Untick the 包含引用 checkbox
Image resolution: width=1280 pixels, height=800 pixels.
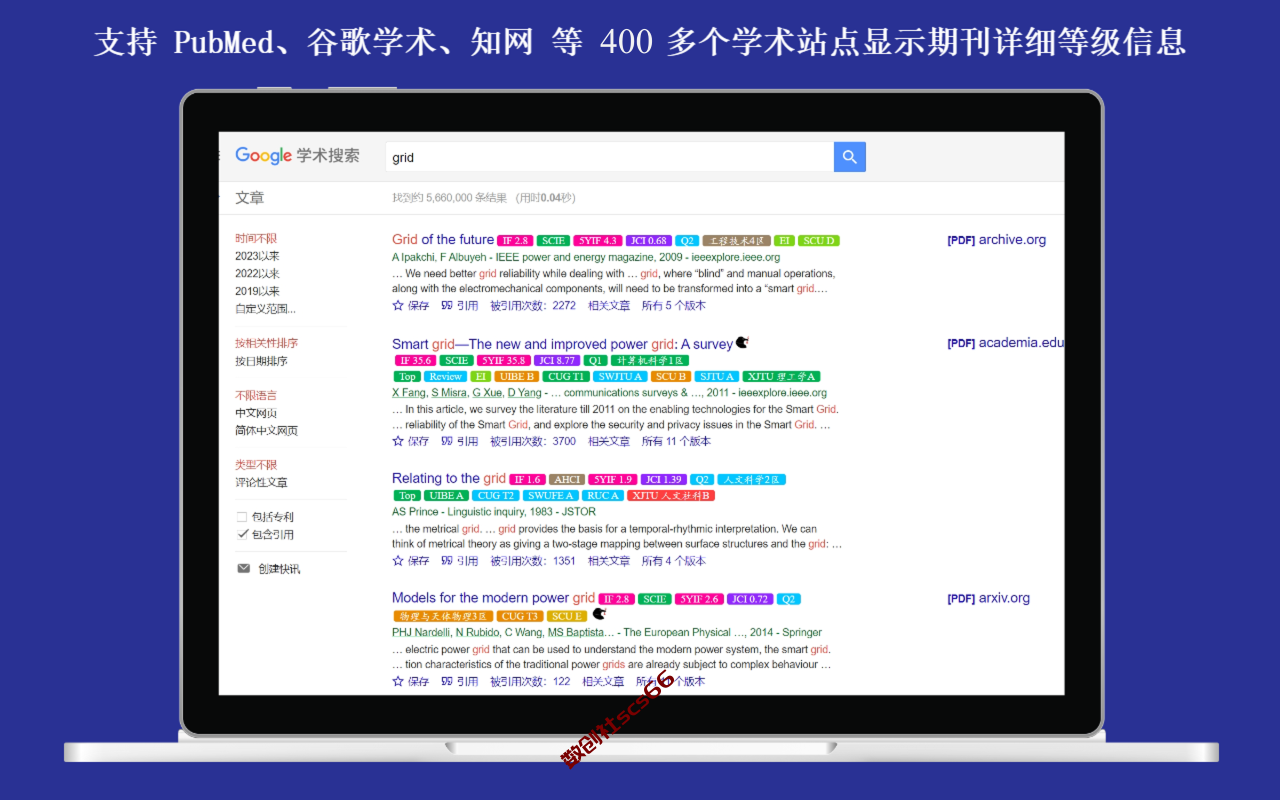[x=242, y=534]
